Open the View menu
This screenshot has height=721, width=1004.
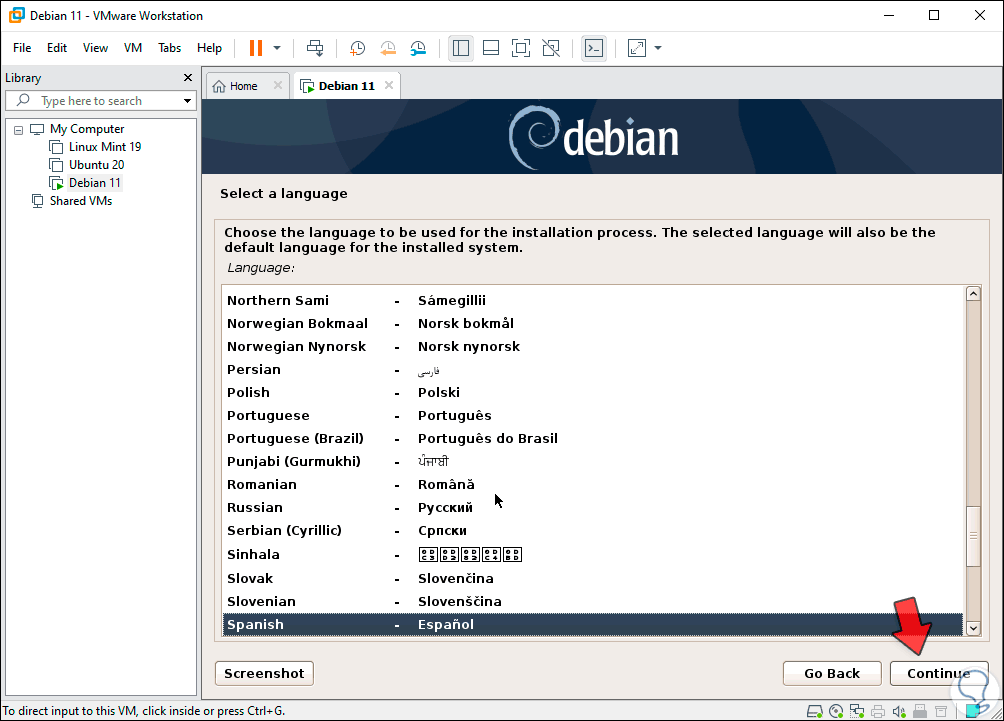pos(95,48)
